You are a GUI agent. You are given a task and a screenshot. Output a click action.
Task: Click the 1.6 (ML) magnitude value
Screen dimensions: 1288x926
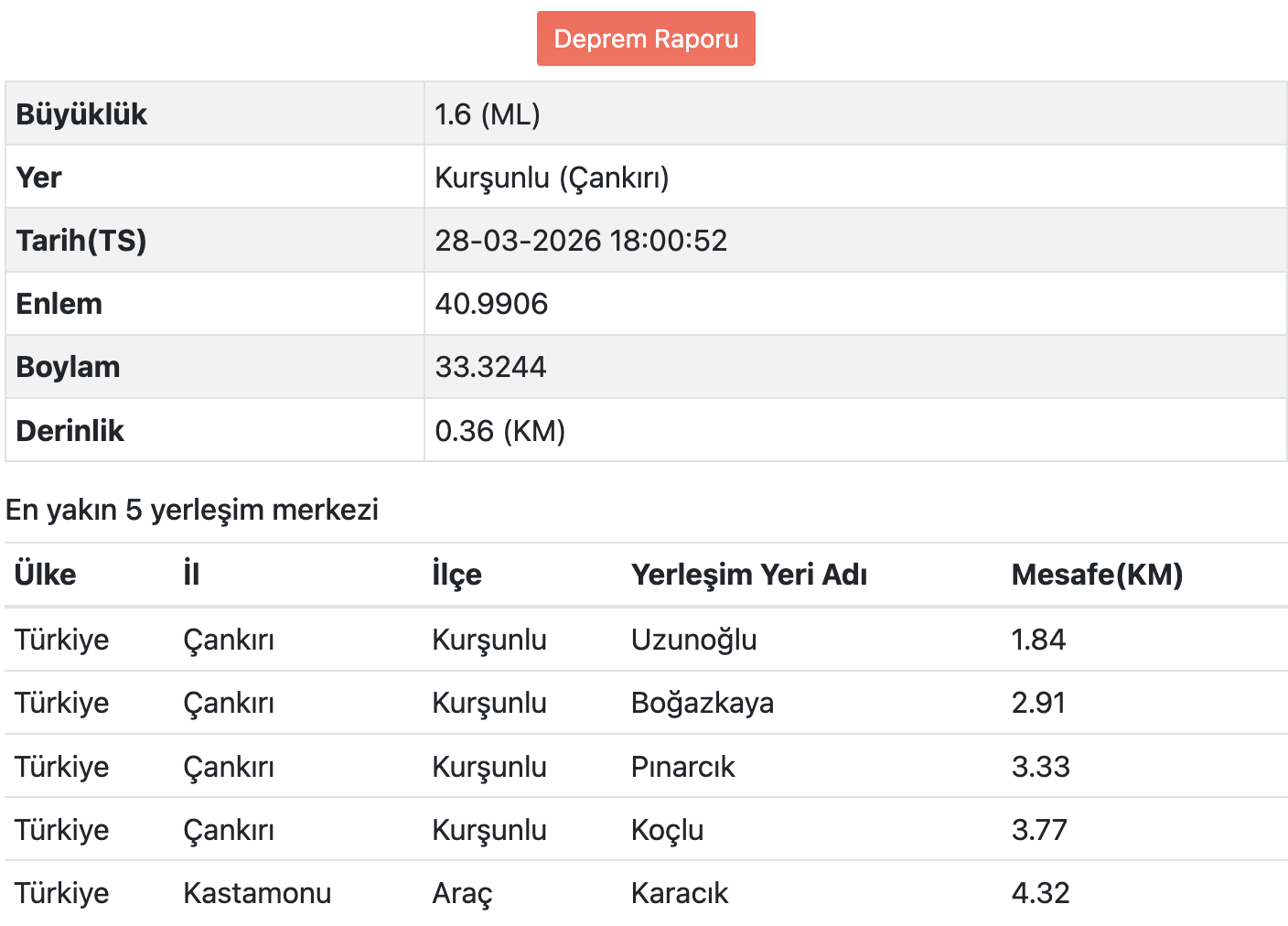(x=488, y=114)
